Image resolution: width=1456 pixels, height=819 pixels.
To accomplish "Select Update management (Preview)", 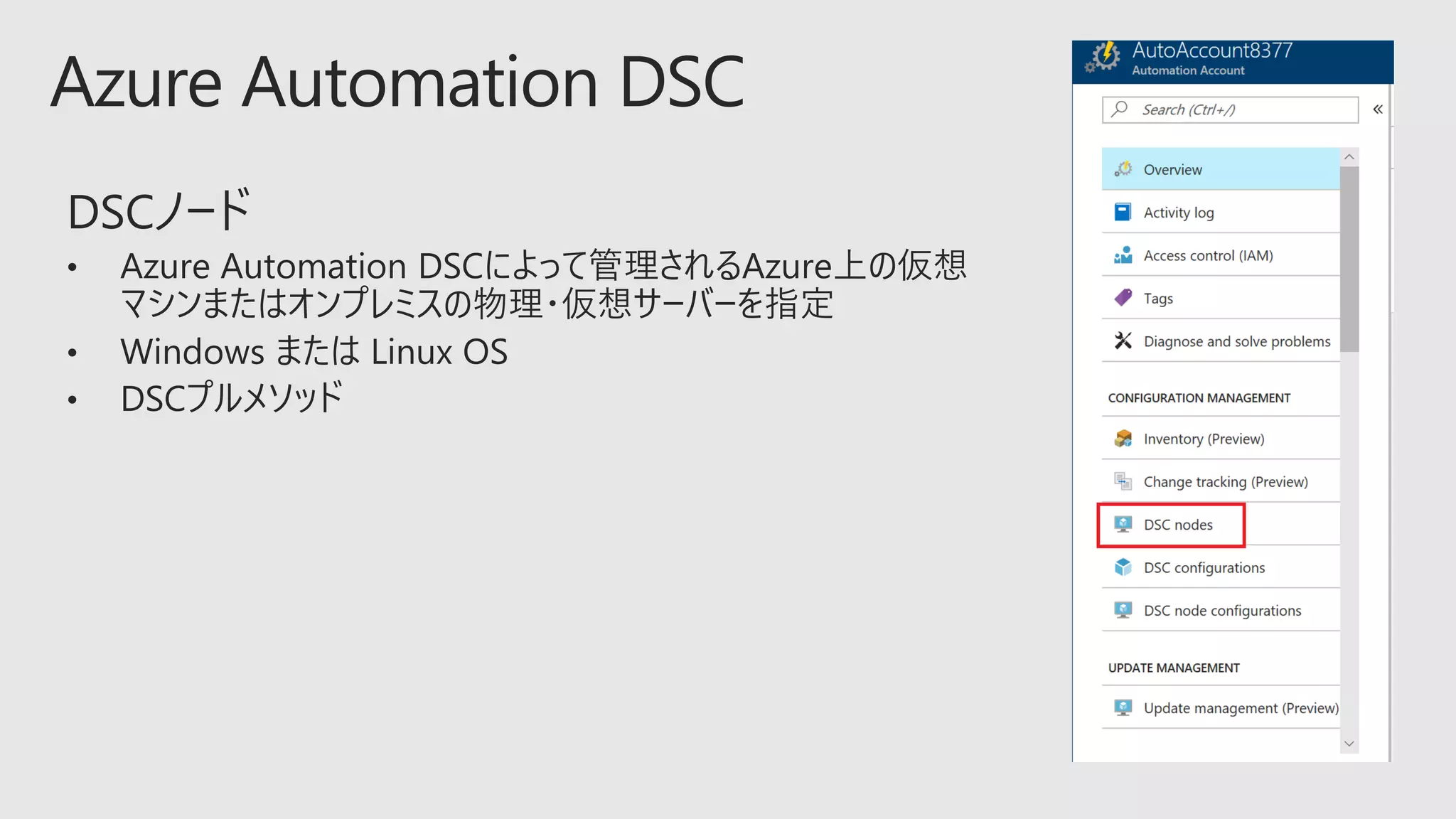I will 1241,708.
